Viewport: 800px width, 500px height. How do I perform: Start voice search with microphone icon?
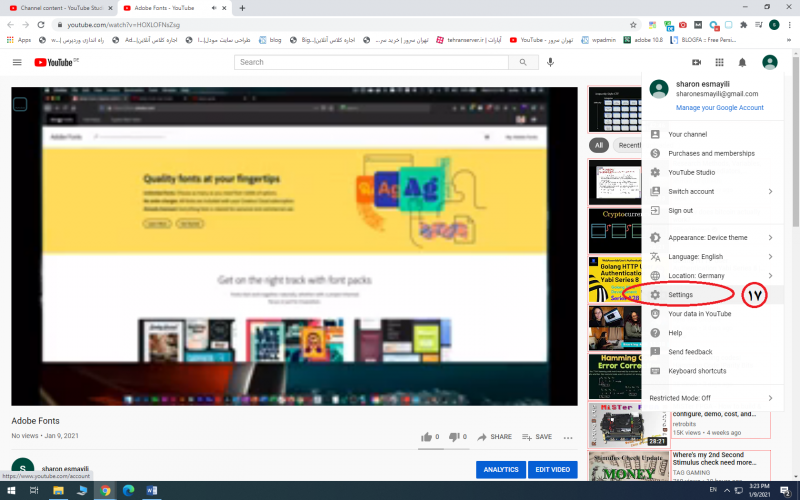(550, 62)
